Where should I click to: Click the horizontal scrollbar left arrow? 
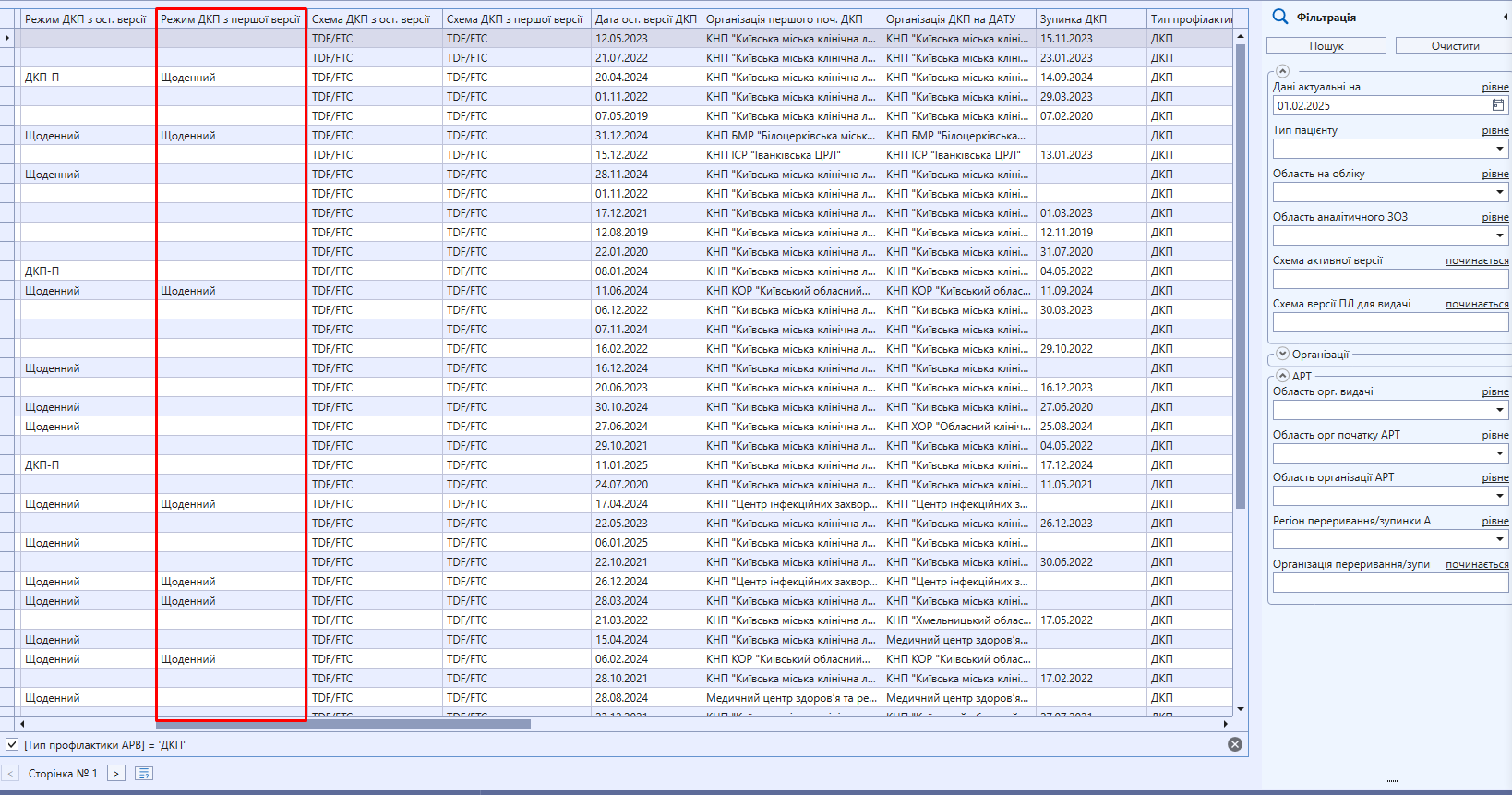22,724
